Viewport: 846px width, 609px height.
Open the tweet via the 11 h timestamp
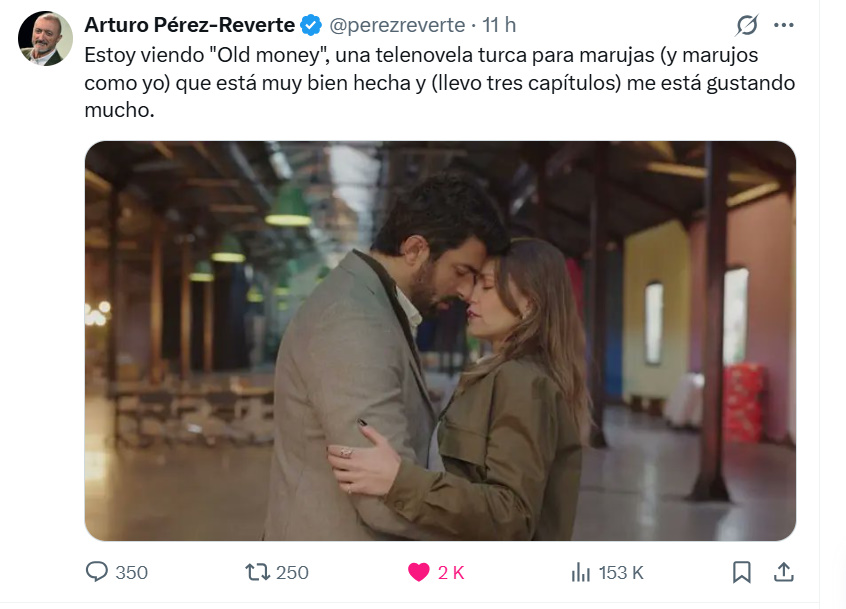[x=499, y=25]
